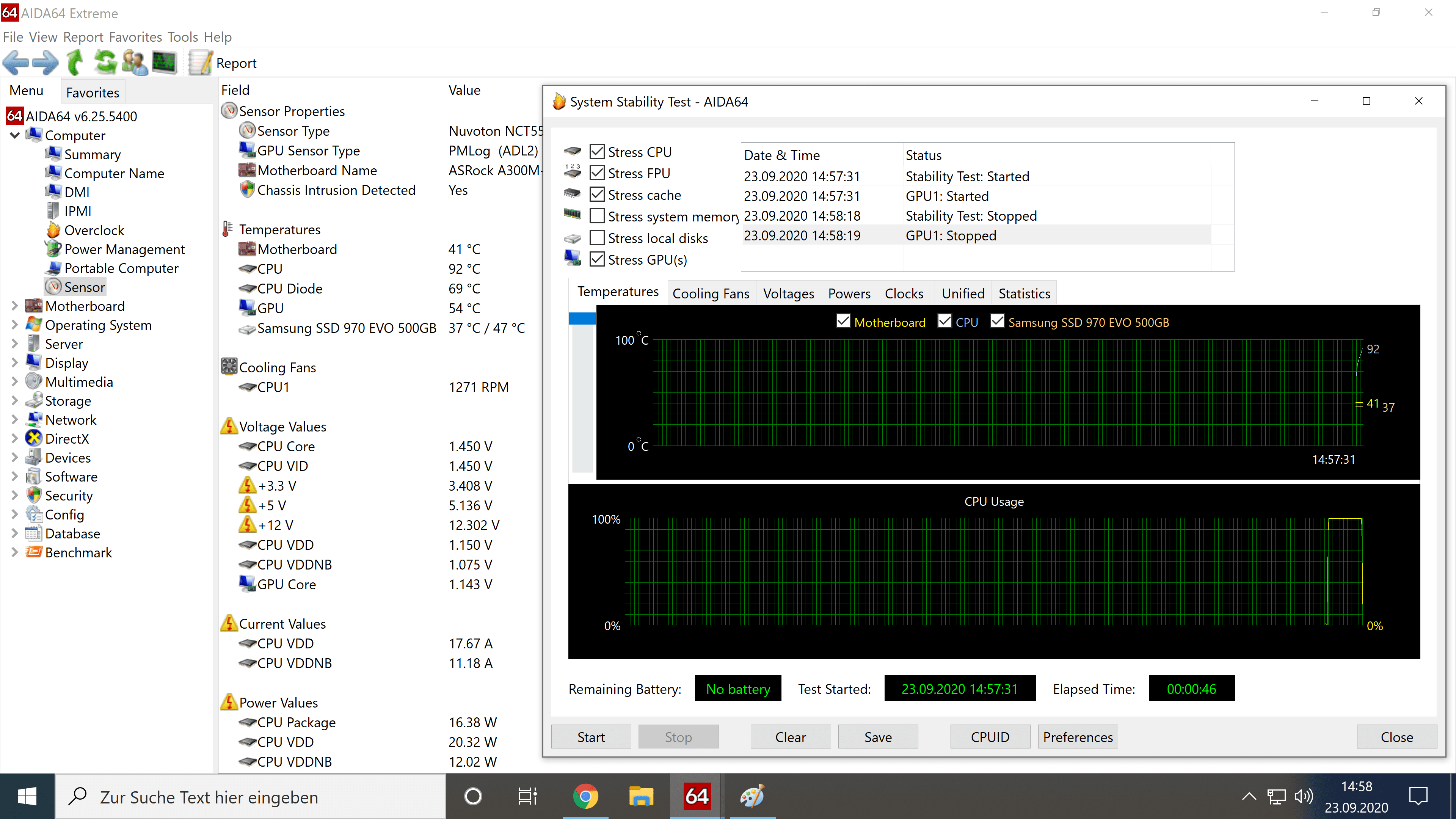
Task: Click the blue graph scale slider
Action: coord(582,318)
